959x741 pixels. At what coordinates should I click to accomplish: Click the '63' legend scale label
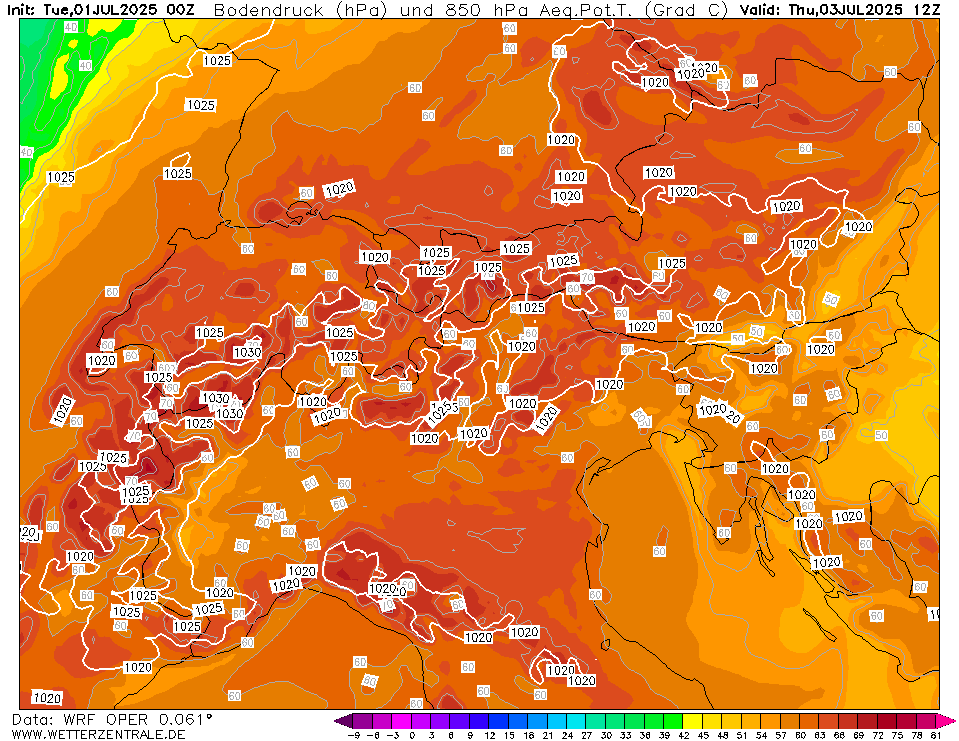tap(820, 735)
